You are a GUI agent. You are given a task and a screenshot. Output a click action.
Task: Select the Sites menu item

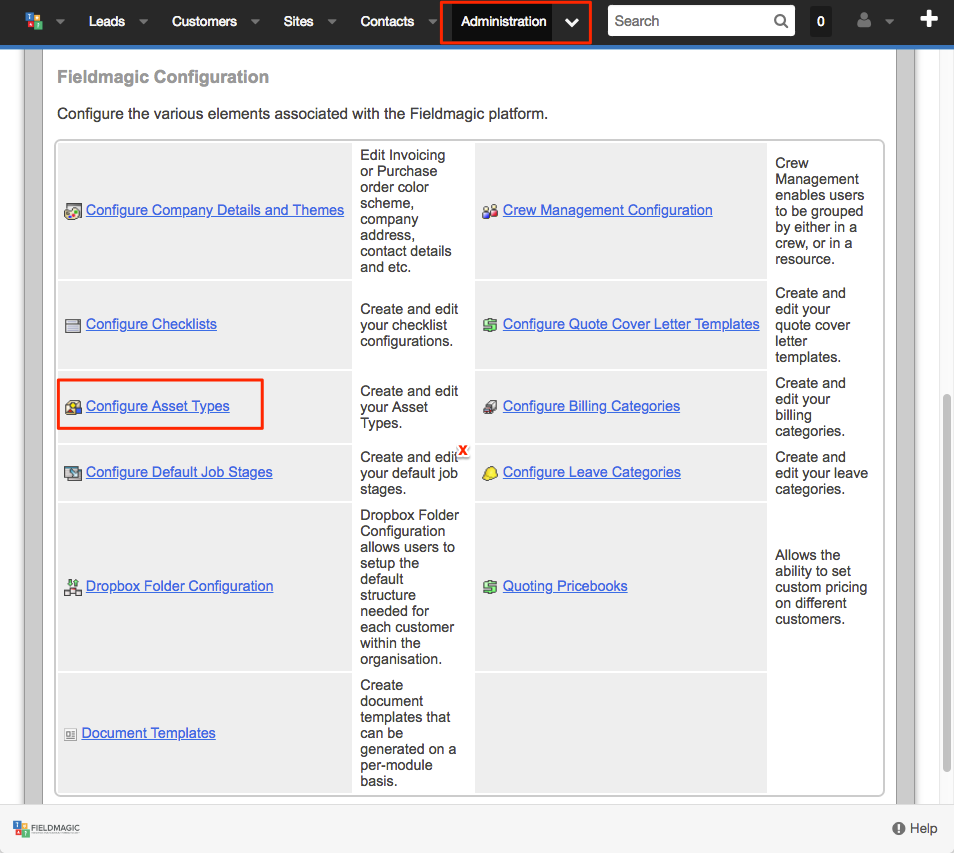298,21
